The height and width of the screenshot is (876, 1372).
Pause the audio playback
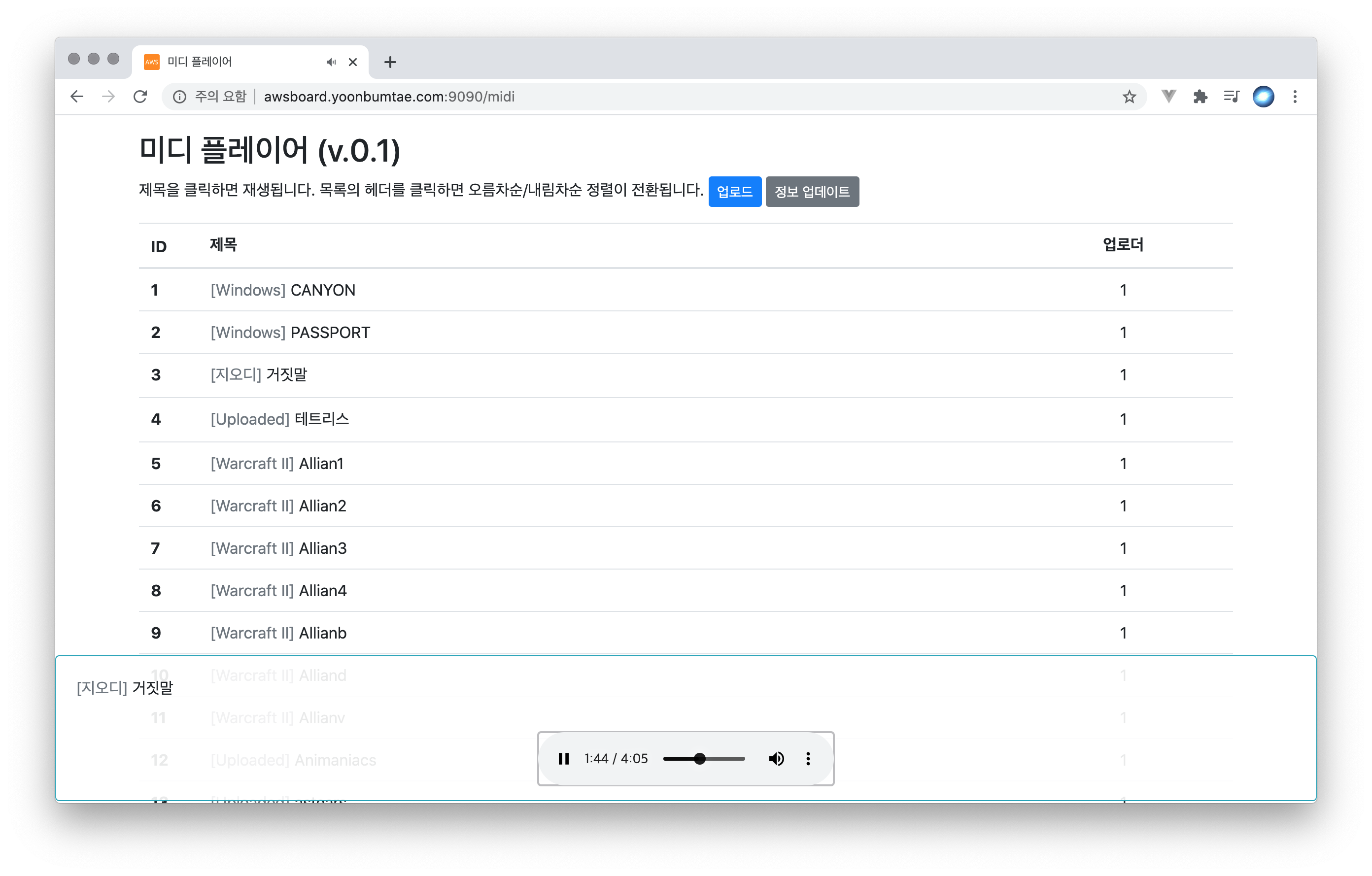click(x=563, y=759)
